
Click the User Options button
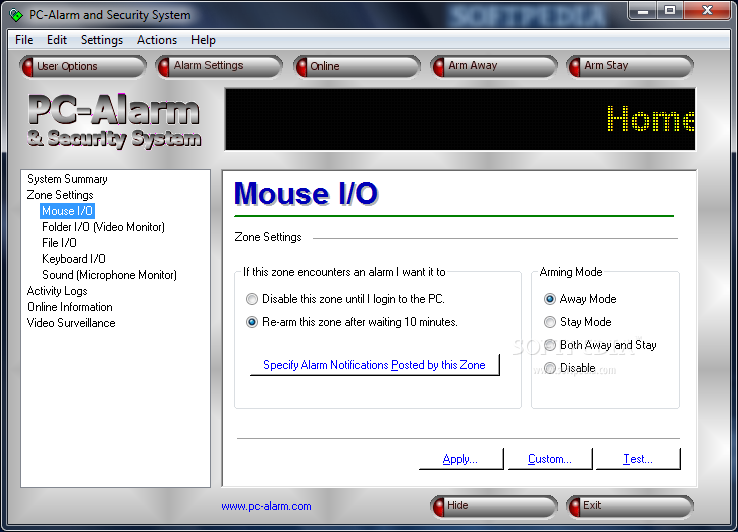[x=83, y=66]
